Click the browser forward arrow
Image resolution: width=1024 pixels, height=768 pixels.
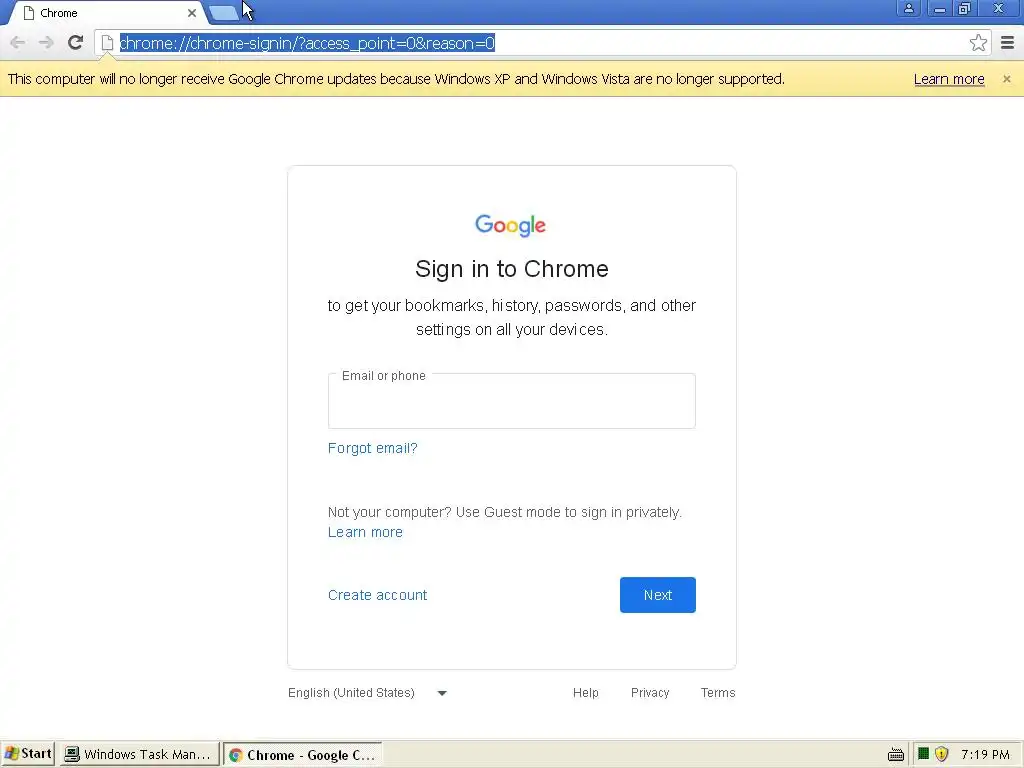[x=46, y=43]
